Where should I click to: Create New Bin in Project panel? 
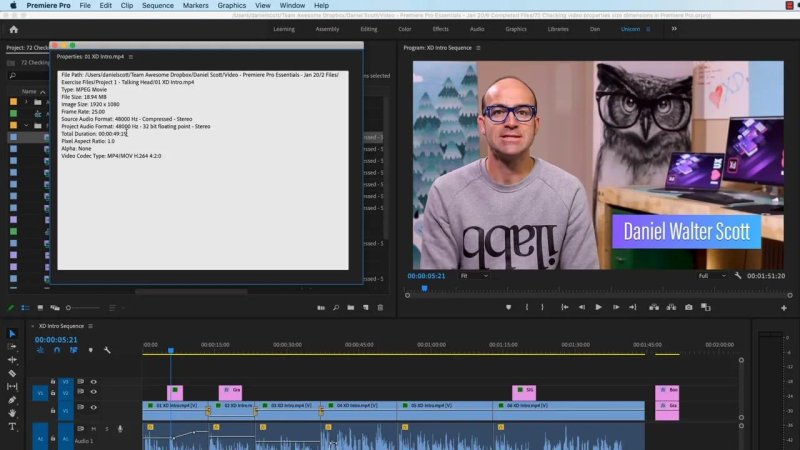click(x=351, y=308)
